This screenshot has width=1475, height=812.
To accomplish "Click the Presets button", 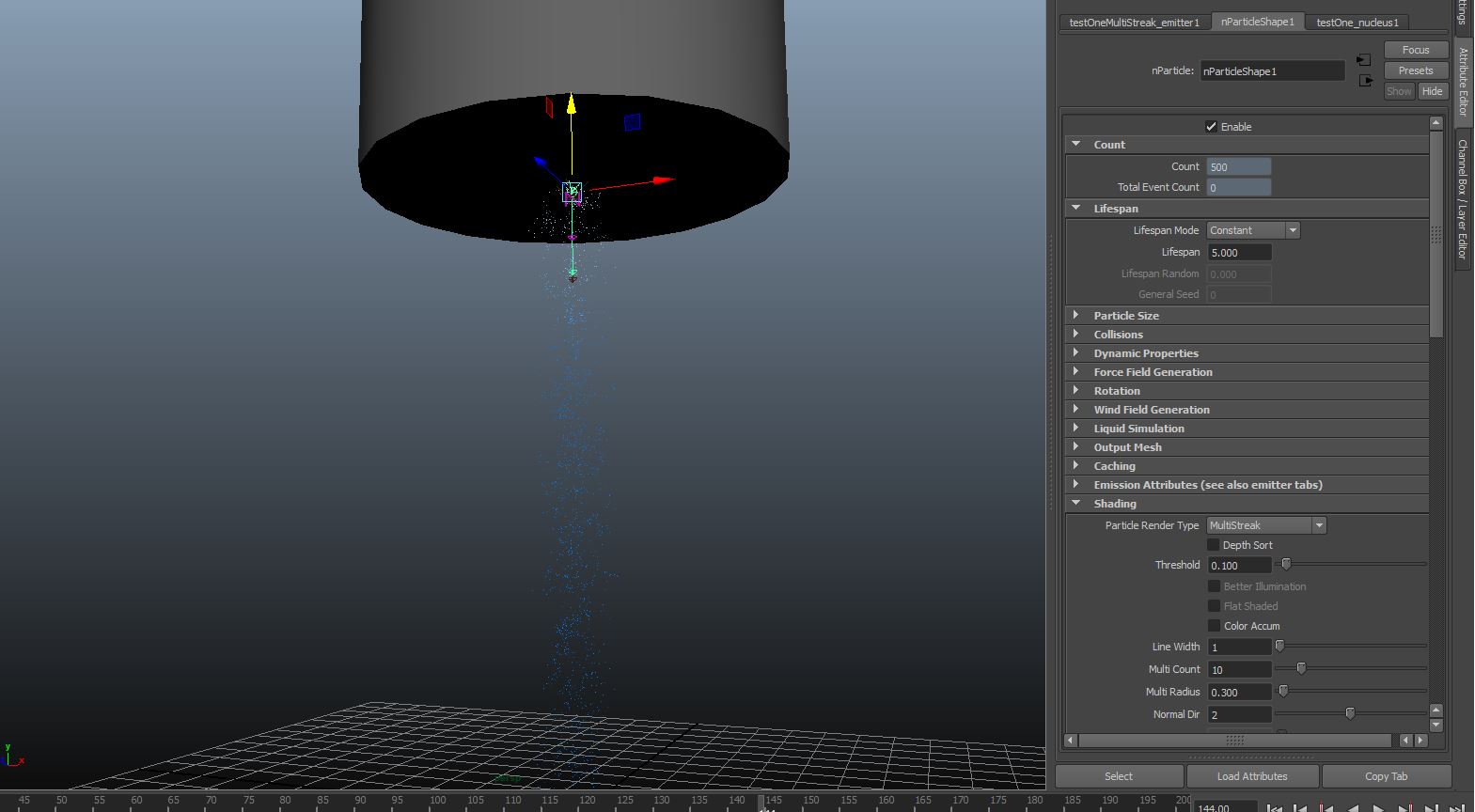I will pyautogui.click(x=1415, y=70).
